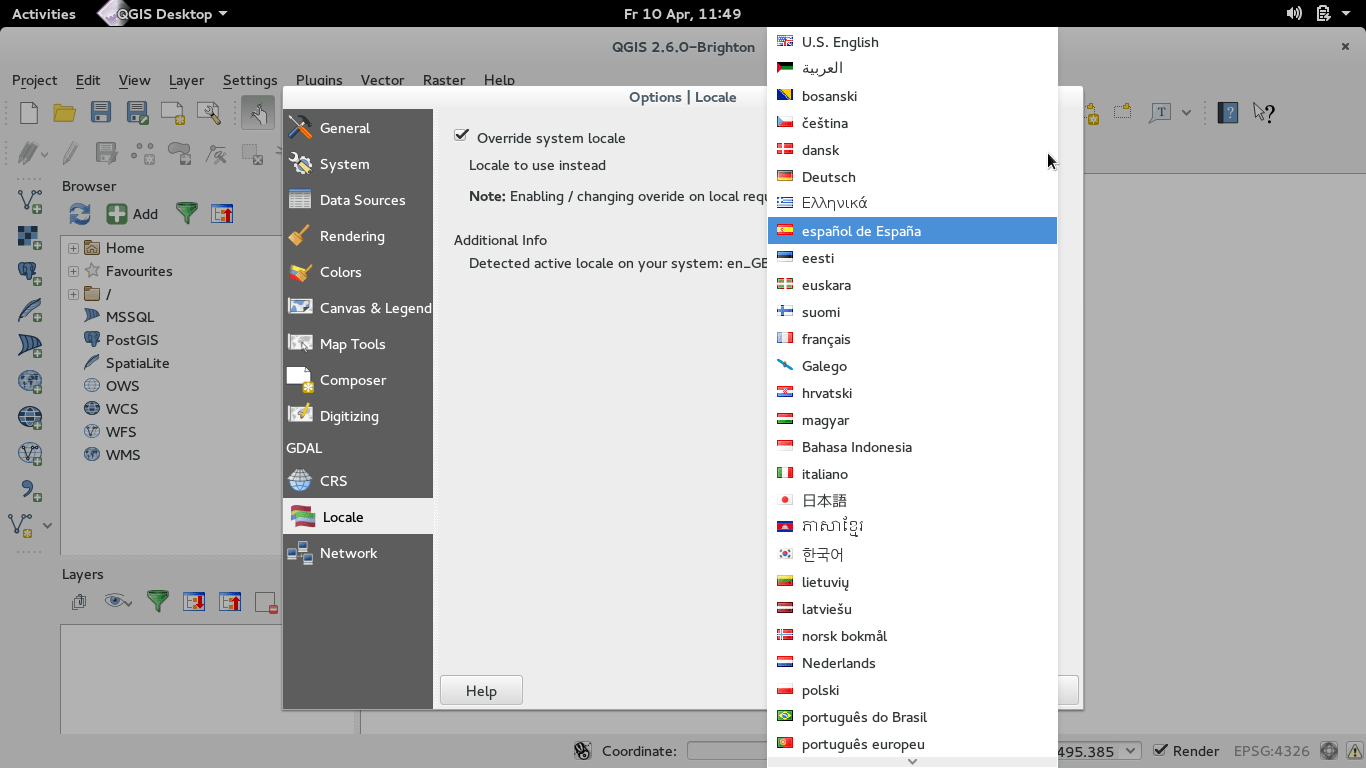This screenshot has width=1366, height=768.
Task: Open the Settings menu
Action: point(250,80)
